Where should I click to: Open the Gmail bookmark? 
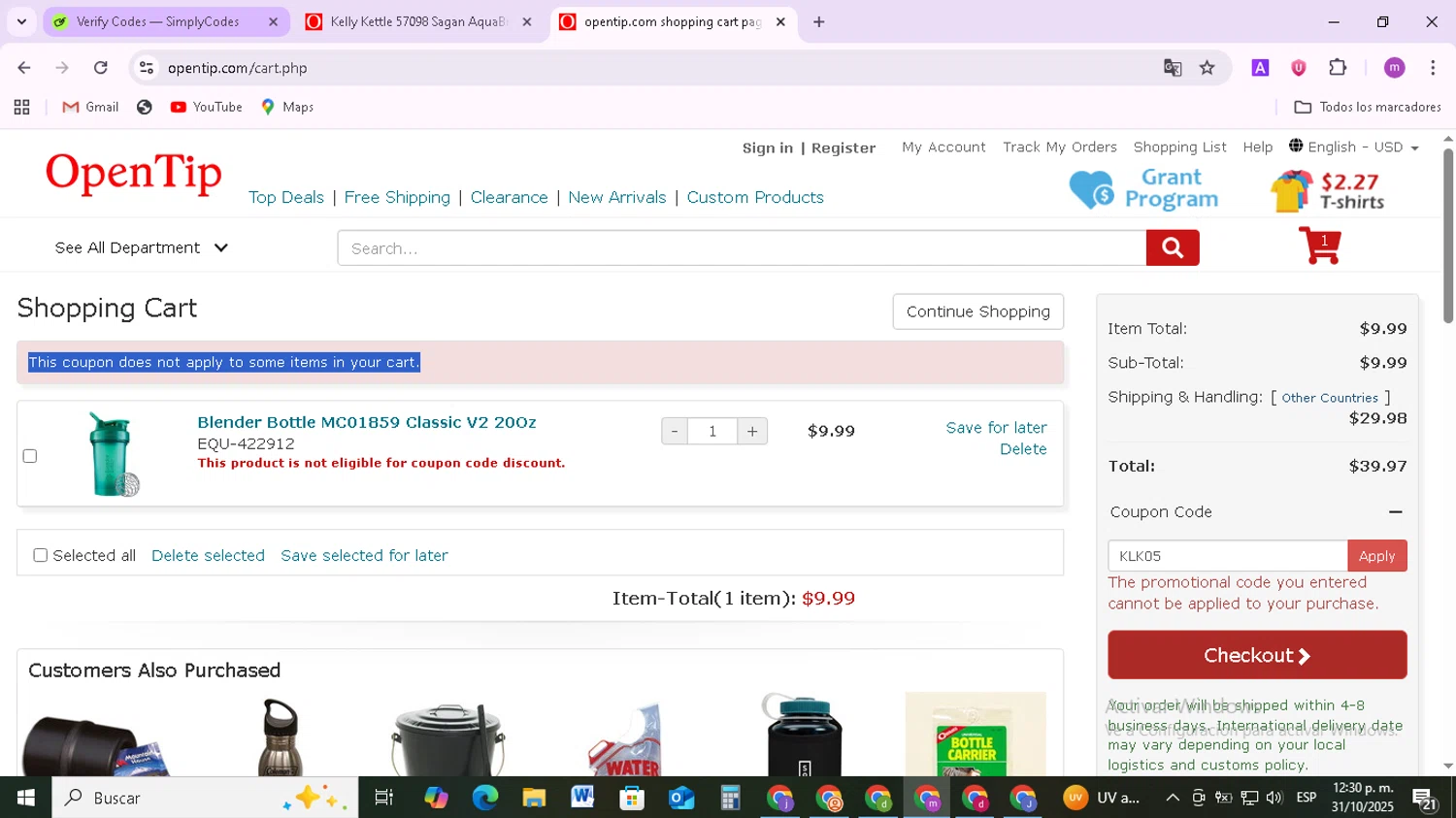pyautogui.click(x=90, y=107)
